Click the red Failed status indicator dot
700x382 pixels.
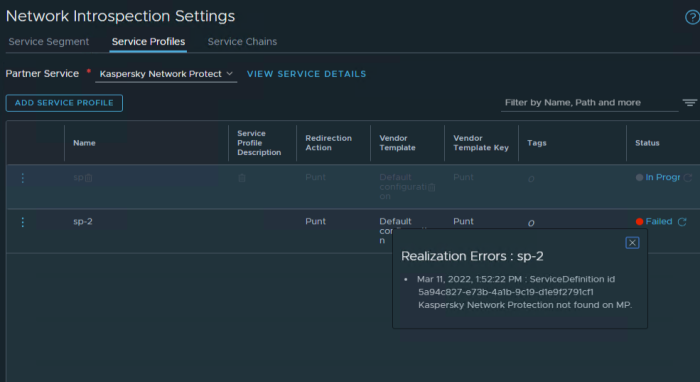point(639,221)
